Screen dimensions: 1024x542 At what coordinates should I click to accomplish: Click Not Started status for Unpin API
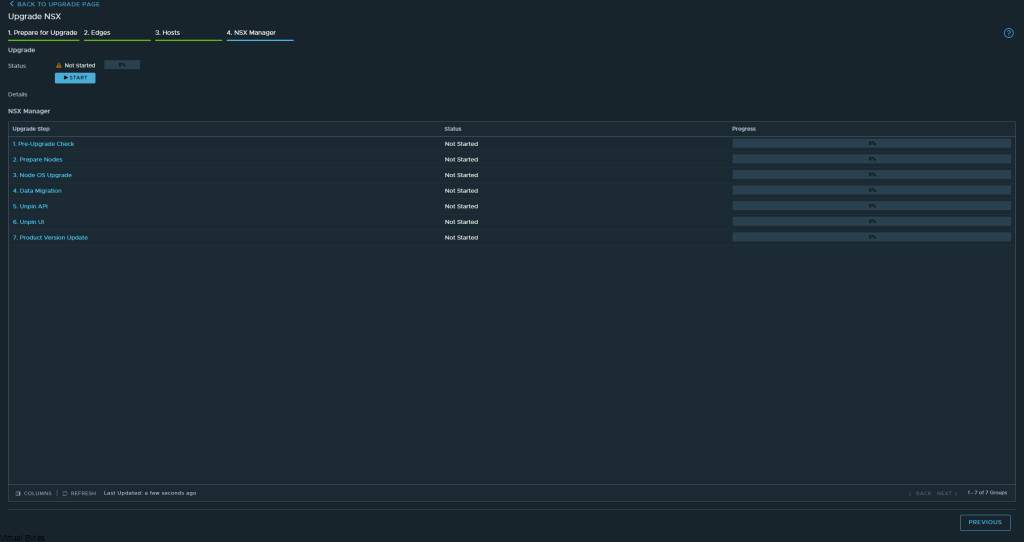point(461,206)
